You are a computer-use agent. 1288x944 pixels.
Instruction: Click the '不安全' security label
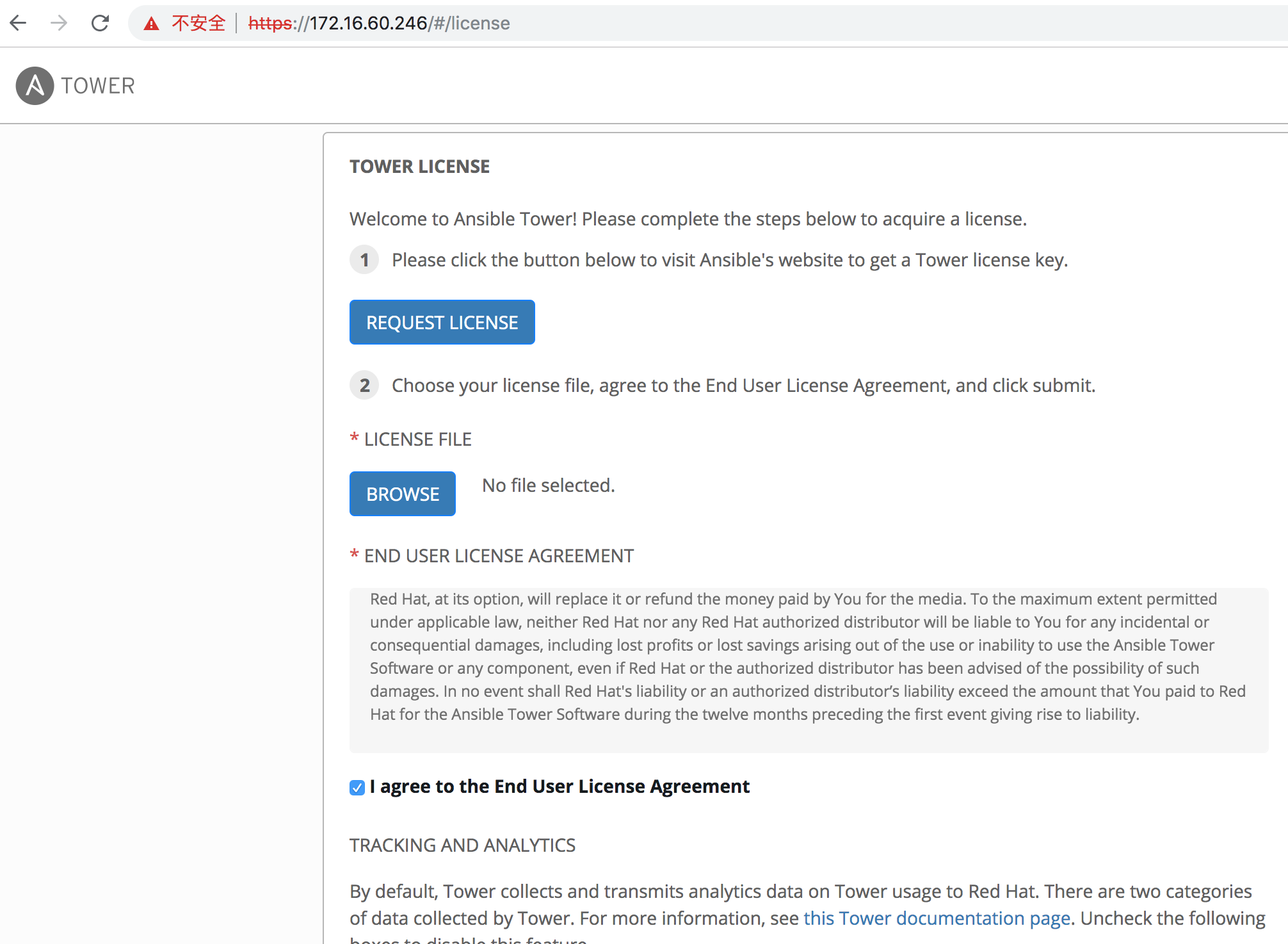click(x=198, y=23)
